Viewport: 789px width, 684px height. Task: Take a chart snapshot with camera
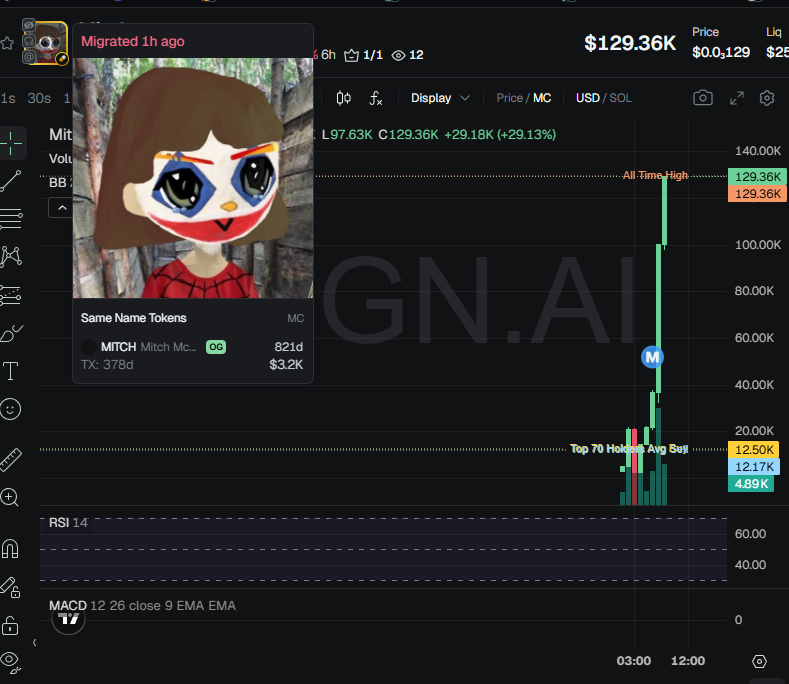[702, 98]
